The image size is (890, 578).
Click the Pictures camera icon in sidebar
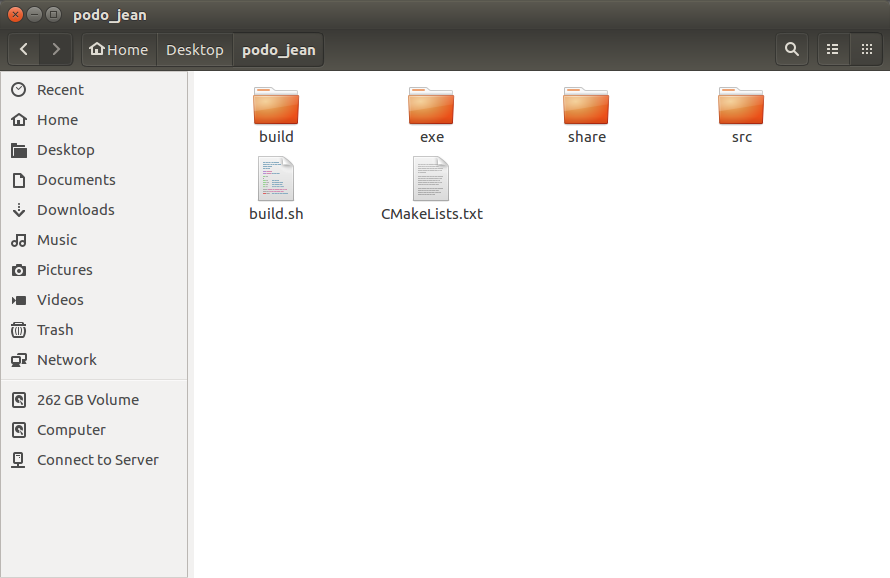(19, 270)
